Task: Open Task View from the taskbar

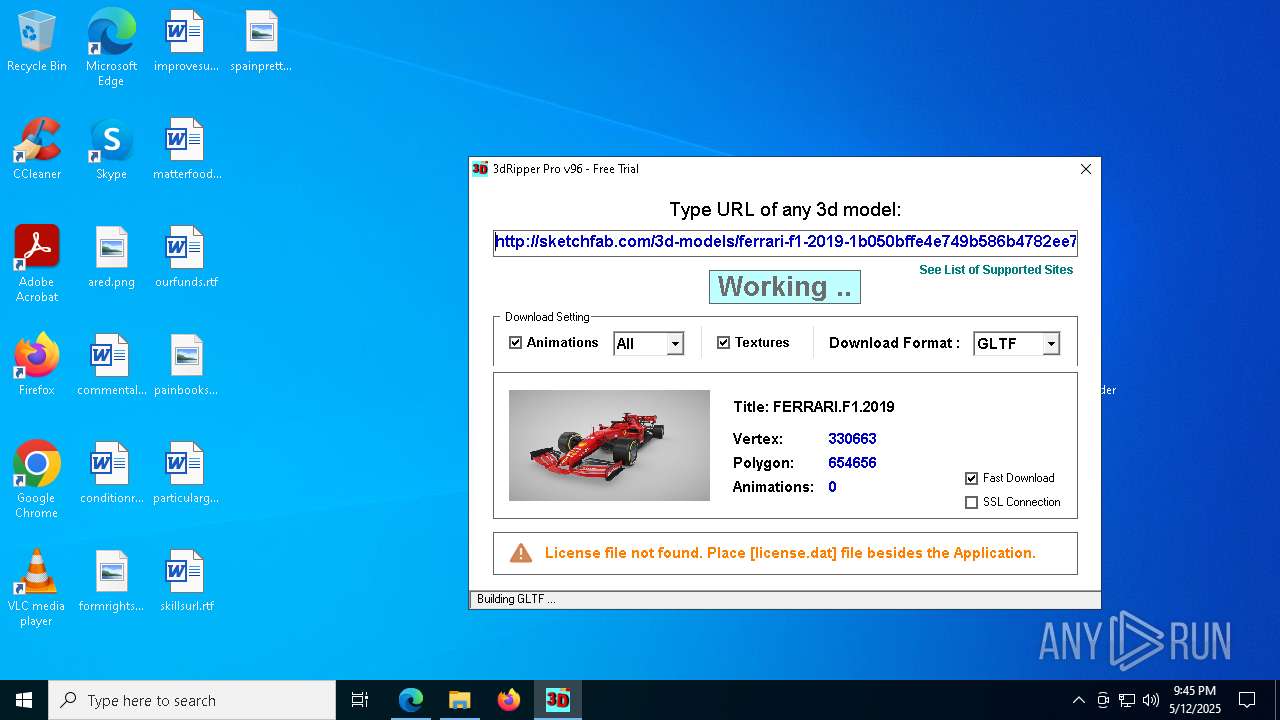Action: point(360,700)
